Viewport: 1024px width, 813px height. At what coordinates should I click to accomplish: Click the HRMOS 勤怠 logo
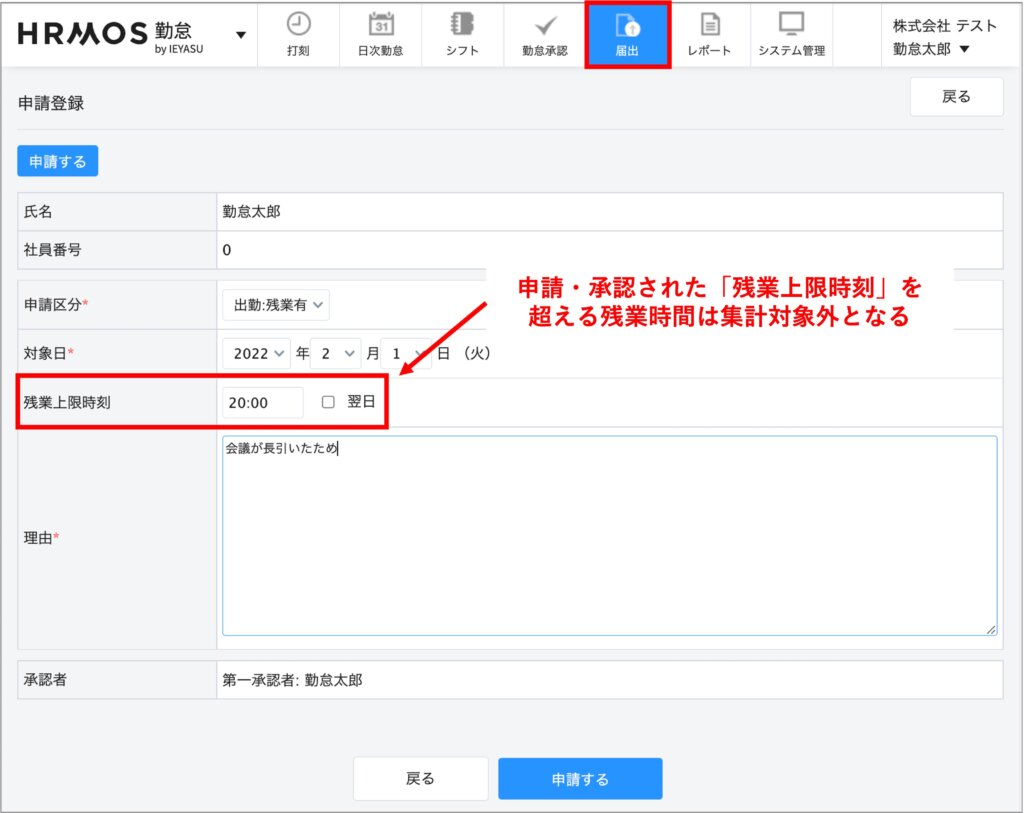point(111,34)
